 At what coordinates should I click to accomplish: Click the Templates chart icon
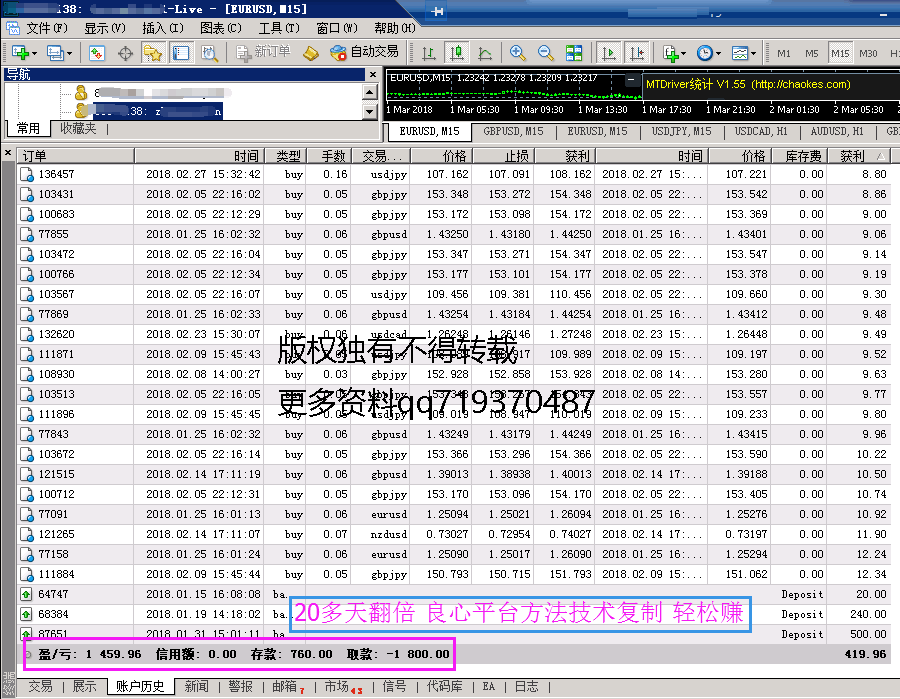(740, 53)
